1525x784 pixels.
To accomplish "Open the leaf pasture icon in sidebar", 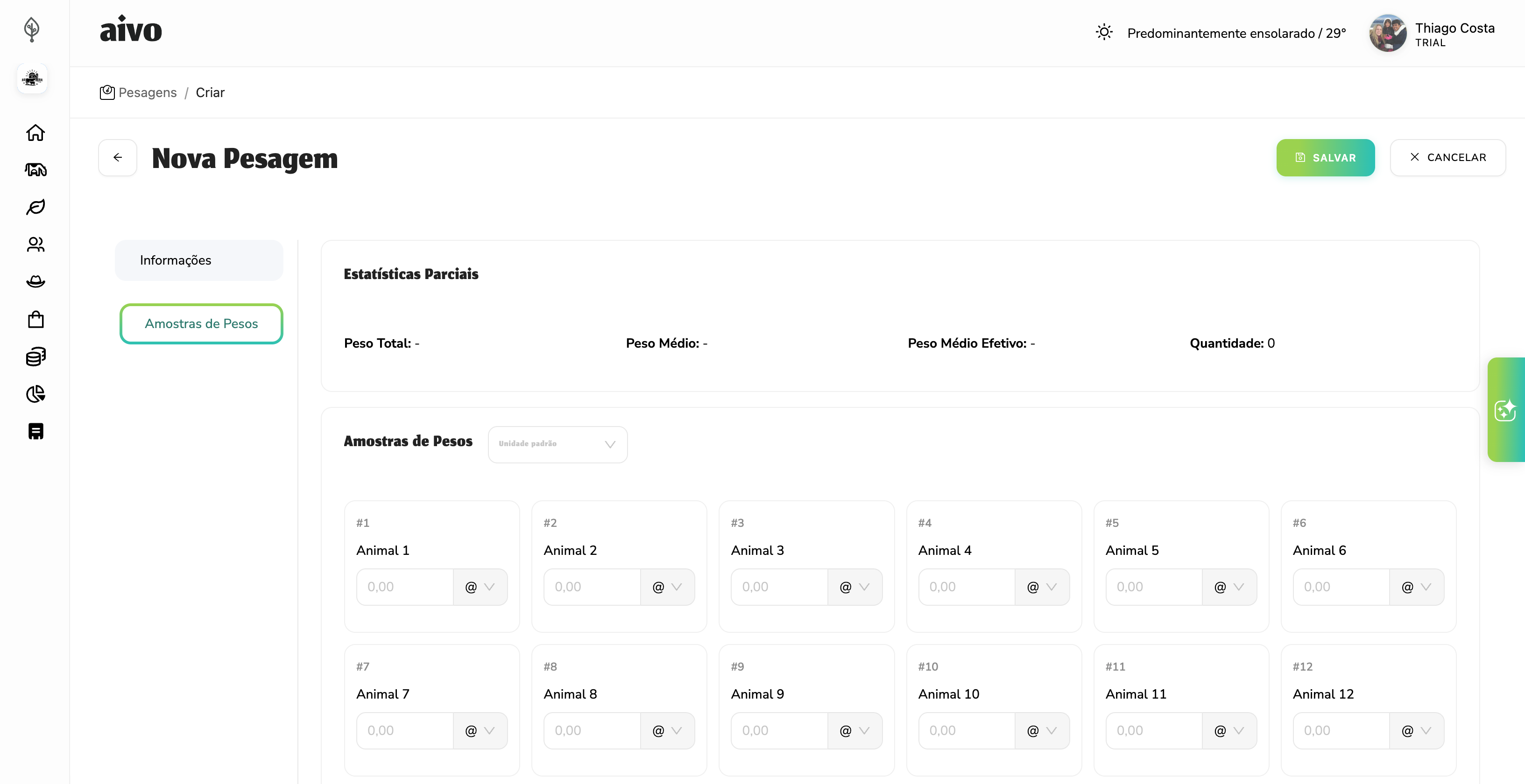I will click(35, 207).
